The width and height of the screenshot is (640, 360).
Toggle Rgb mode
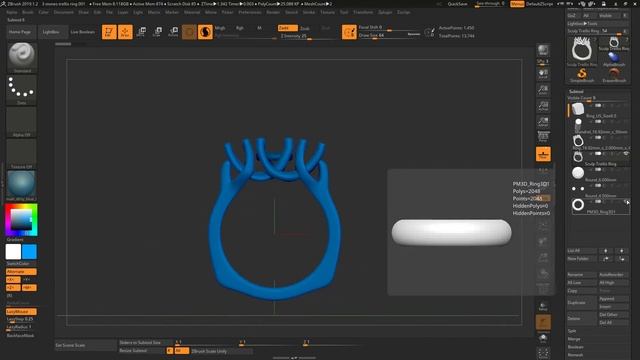tap(240, 28)
